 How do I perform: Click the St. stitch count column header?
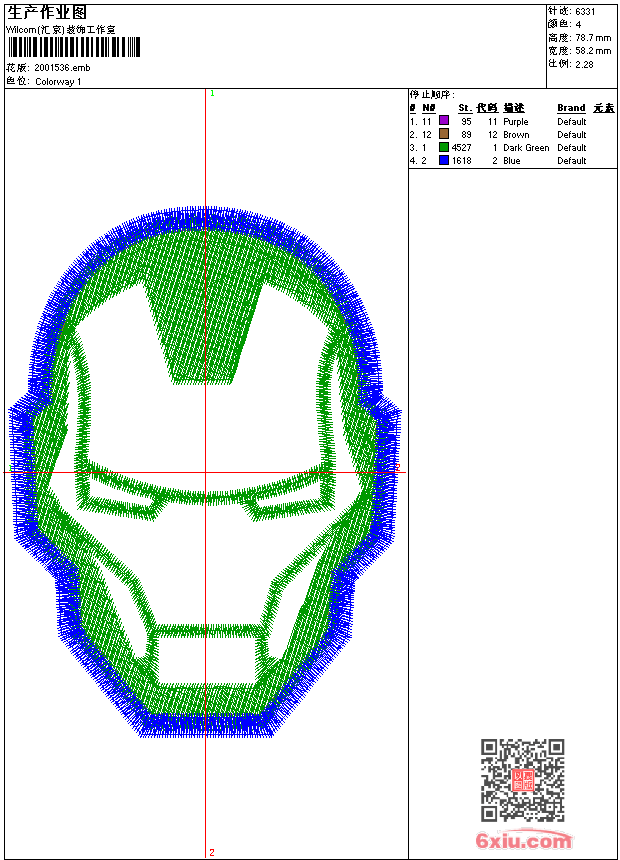click(464, 108)
